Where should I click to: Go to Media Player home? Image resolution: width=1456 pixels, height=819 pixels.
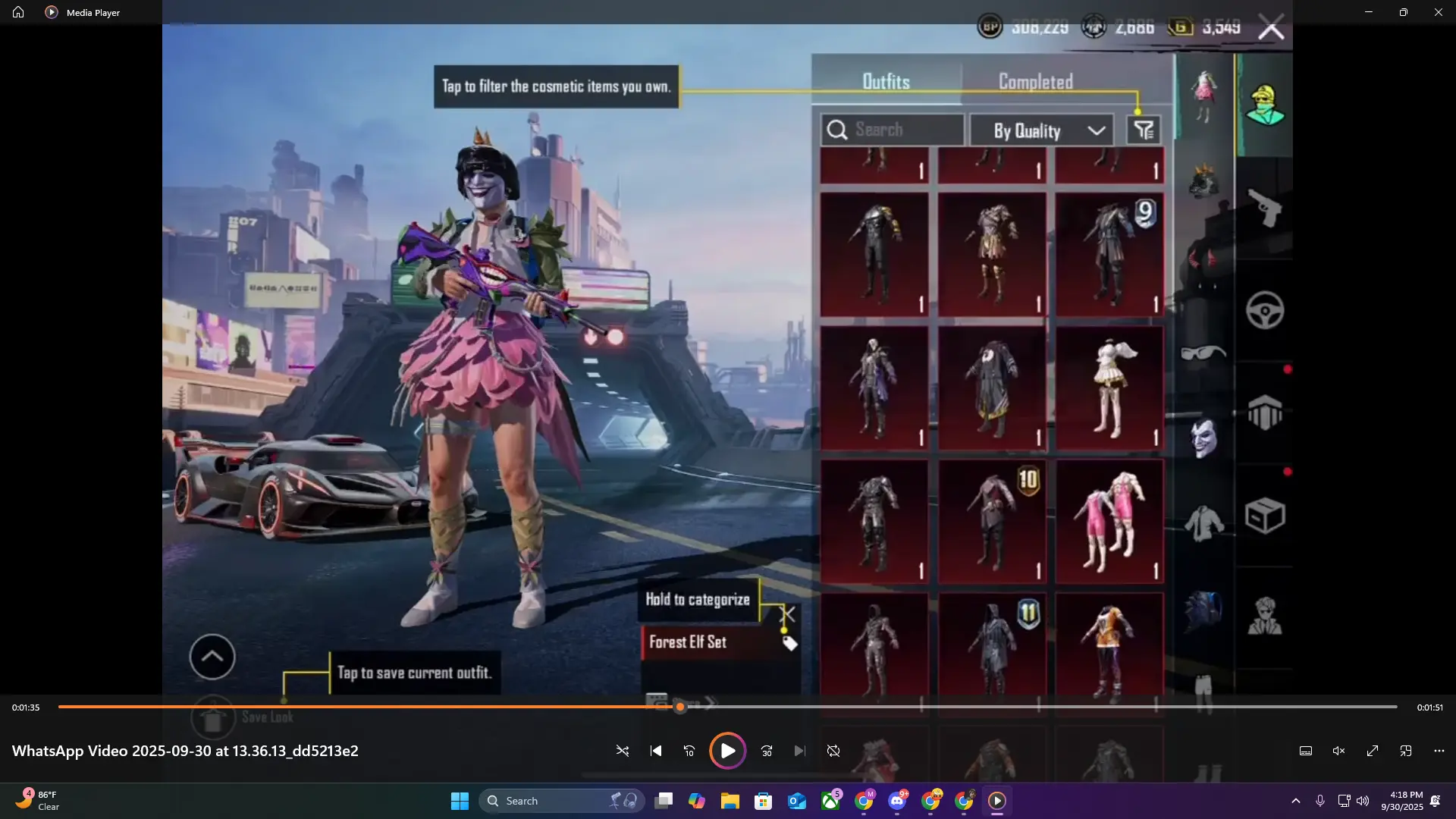(18, 12)
